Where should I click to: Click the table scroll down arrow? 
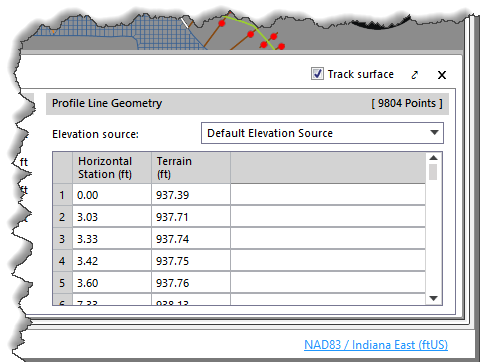pos(433,298)
